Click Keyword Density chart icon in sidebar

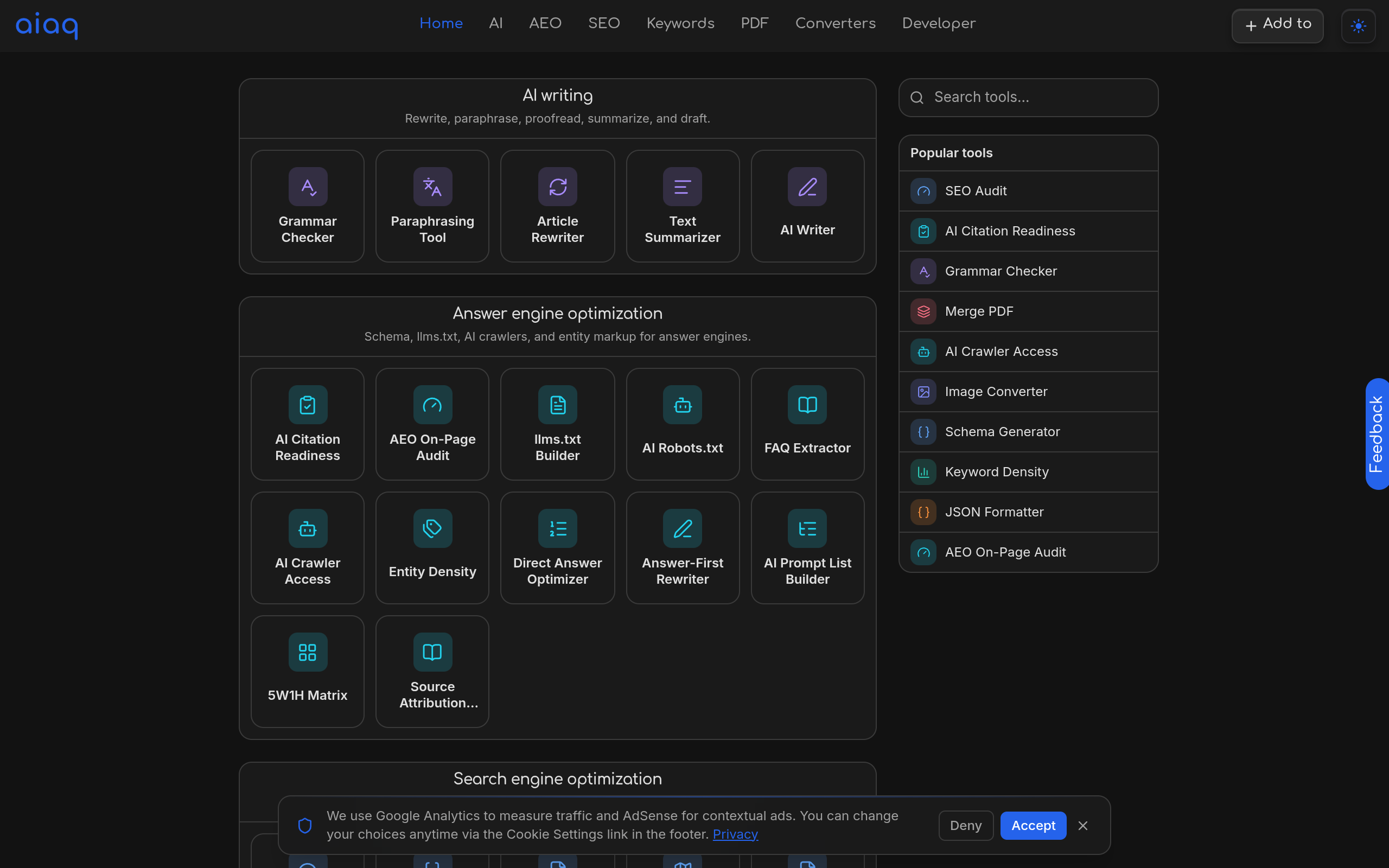923,473
